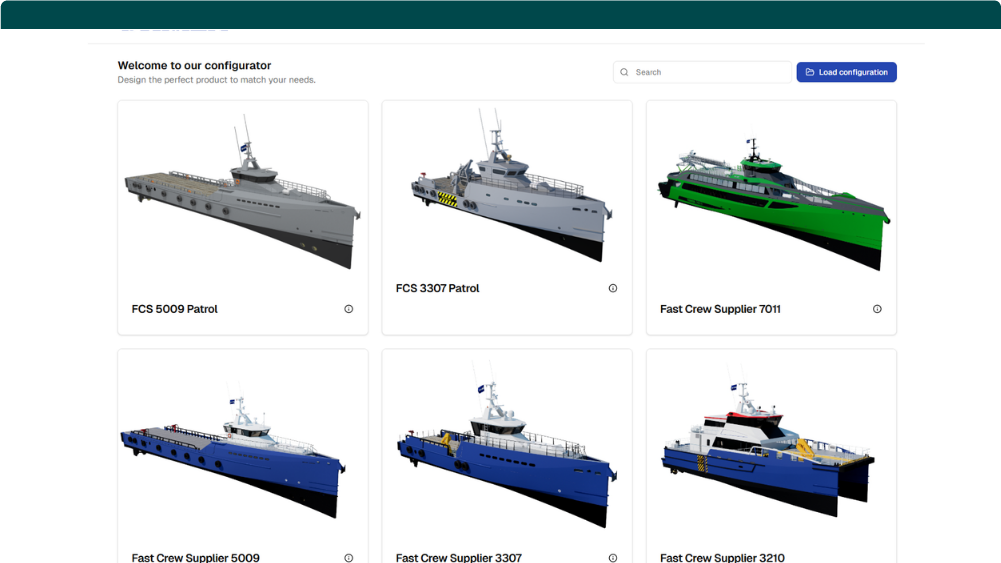Open info icon for FCS 3307 Patrol
The height and width of the screenshot is (563, 1001).
pyautogui.click(x=613, y=289)
